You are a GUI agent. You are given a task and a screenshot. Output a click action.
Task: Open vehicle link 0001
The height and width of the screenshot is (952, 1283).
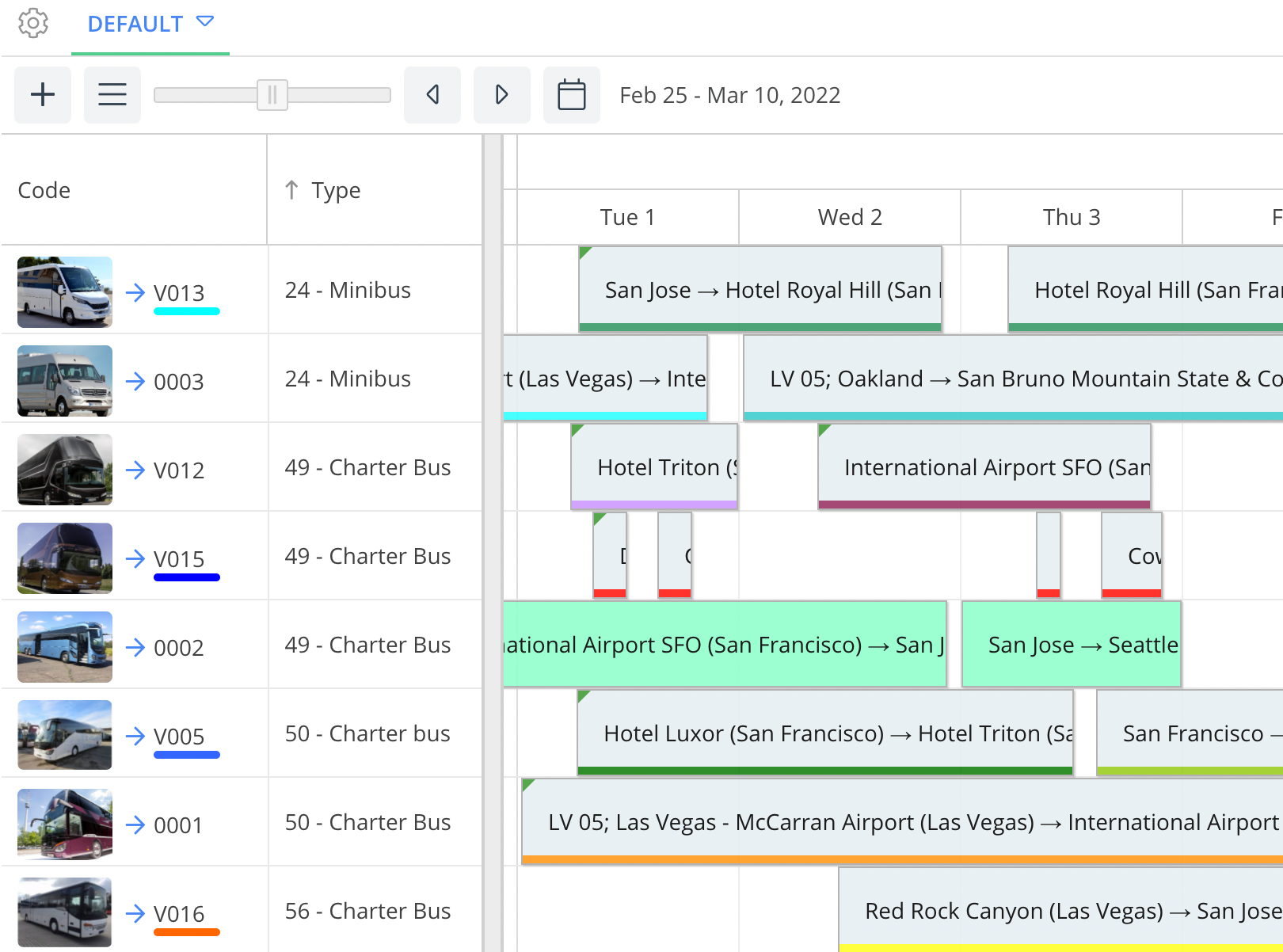[178, 825]
